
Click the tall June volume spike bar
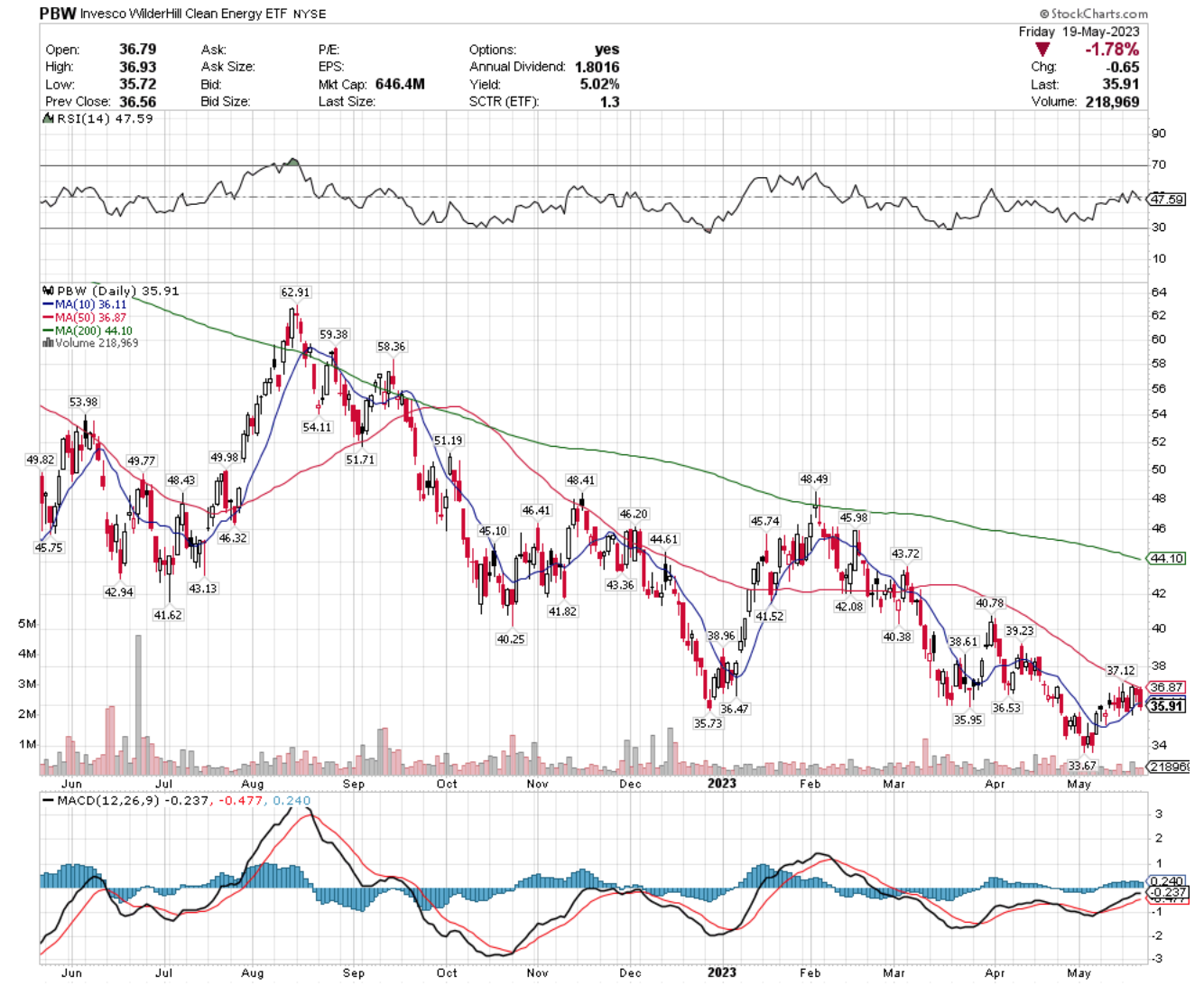(x=138, y=704)
